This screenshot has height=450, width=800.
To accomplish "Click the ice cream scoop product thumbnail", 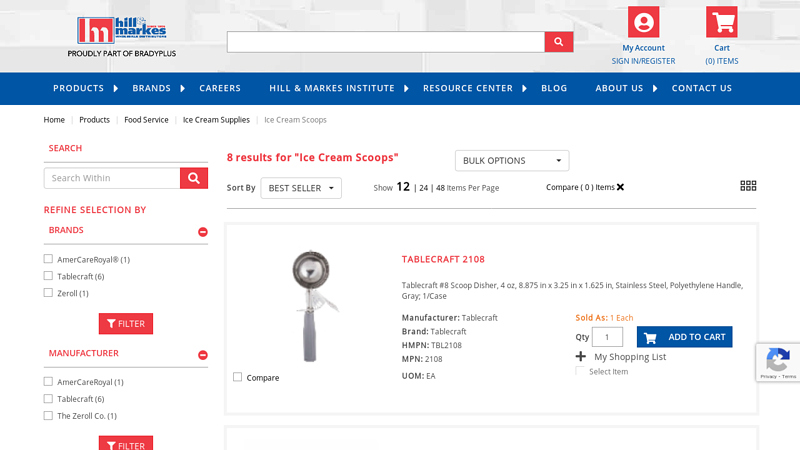I will (x=308, y=303).
